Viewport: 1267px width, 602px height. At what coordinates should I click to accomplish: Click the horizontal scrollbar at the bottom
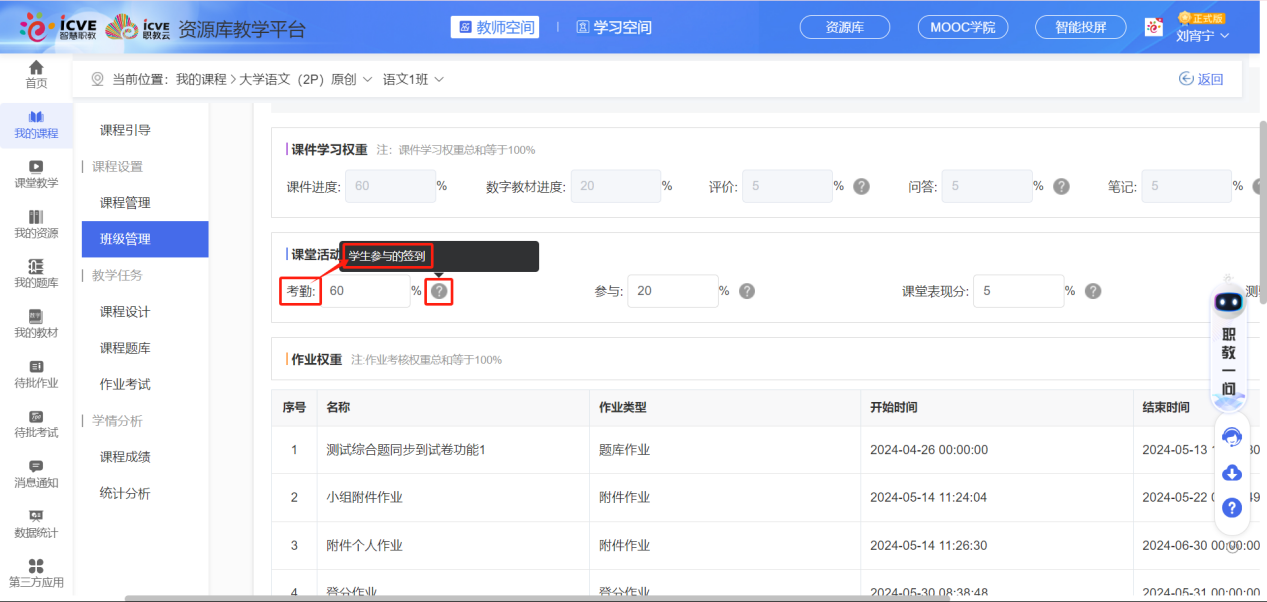(540, 598)
